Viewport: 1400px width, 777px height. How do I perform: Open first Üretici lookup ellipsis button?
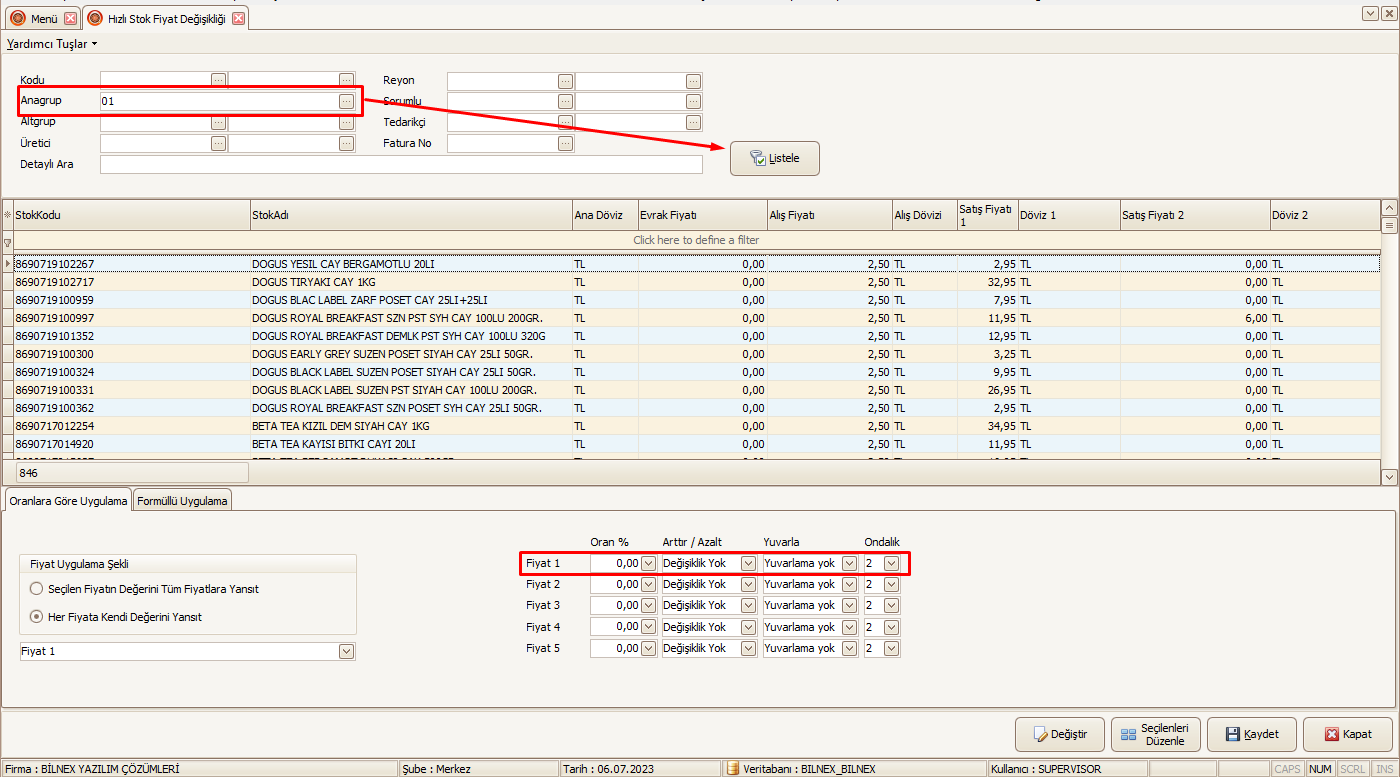coord(218,143)
